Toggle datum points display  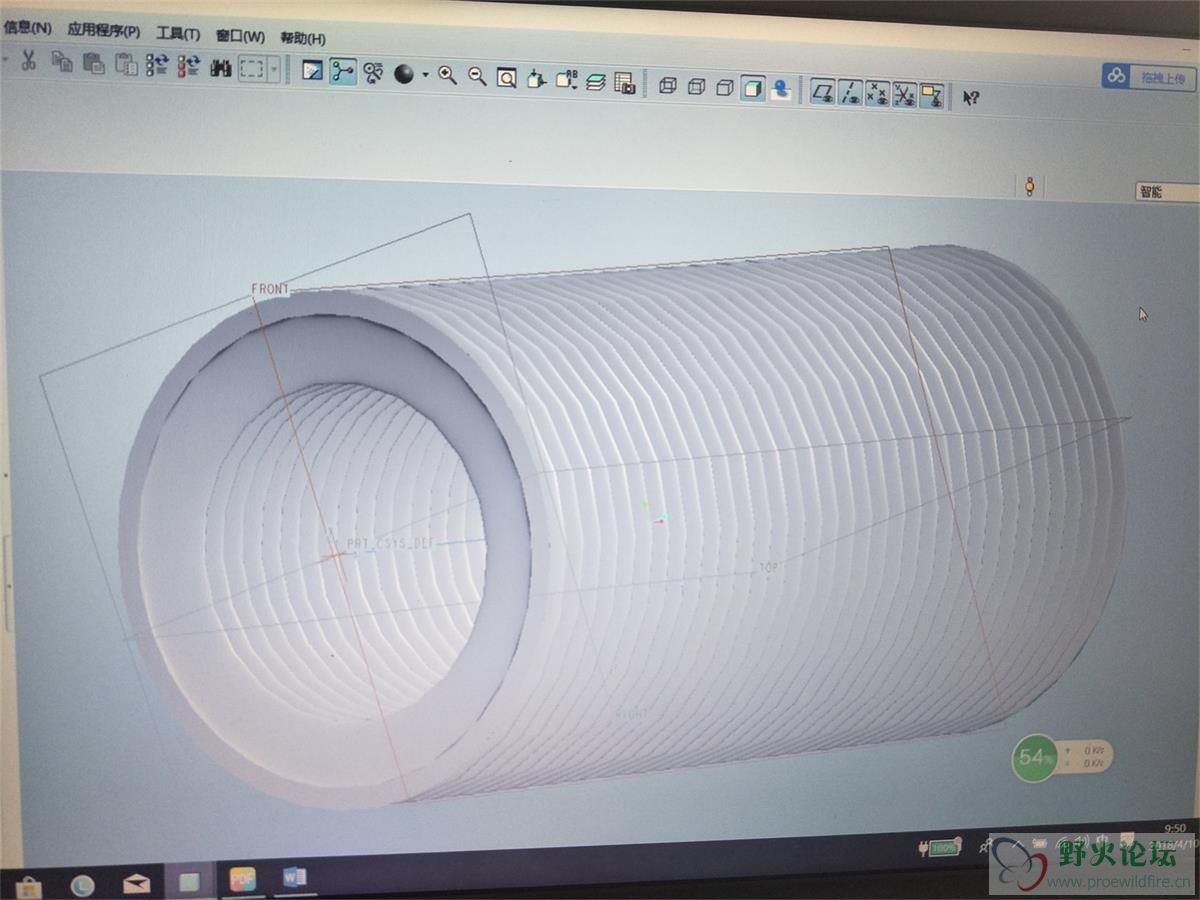[877, 95]
